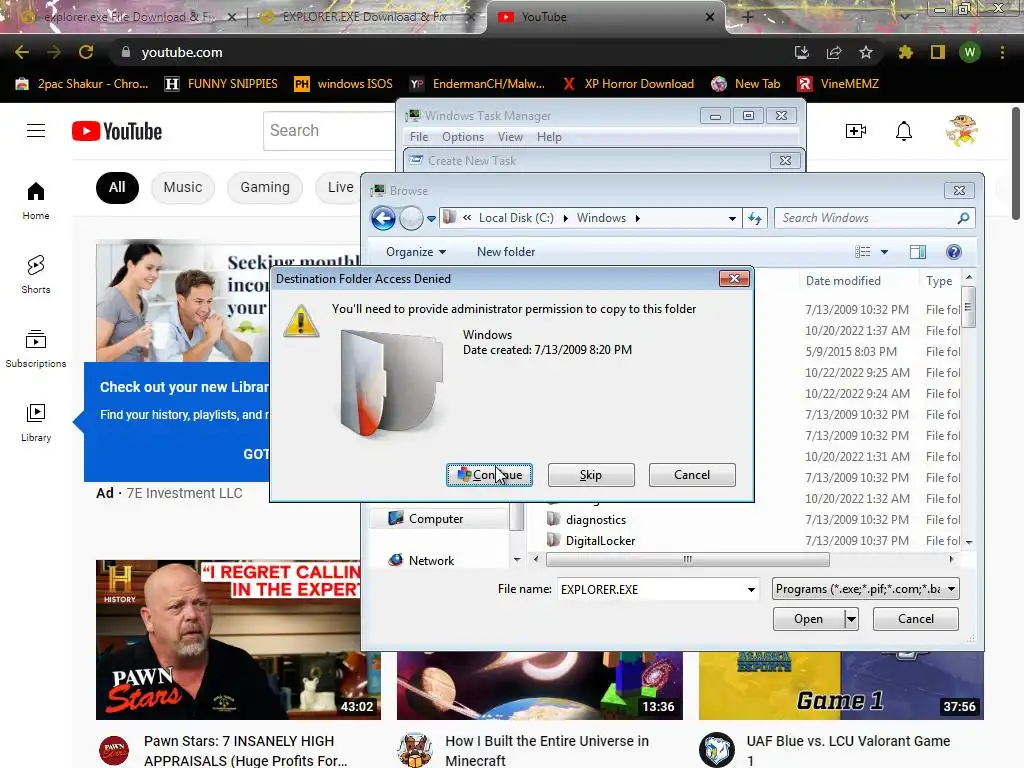1024x768 pixels.
Task: Refresh the Windows folder view
Action: point(755,219)
